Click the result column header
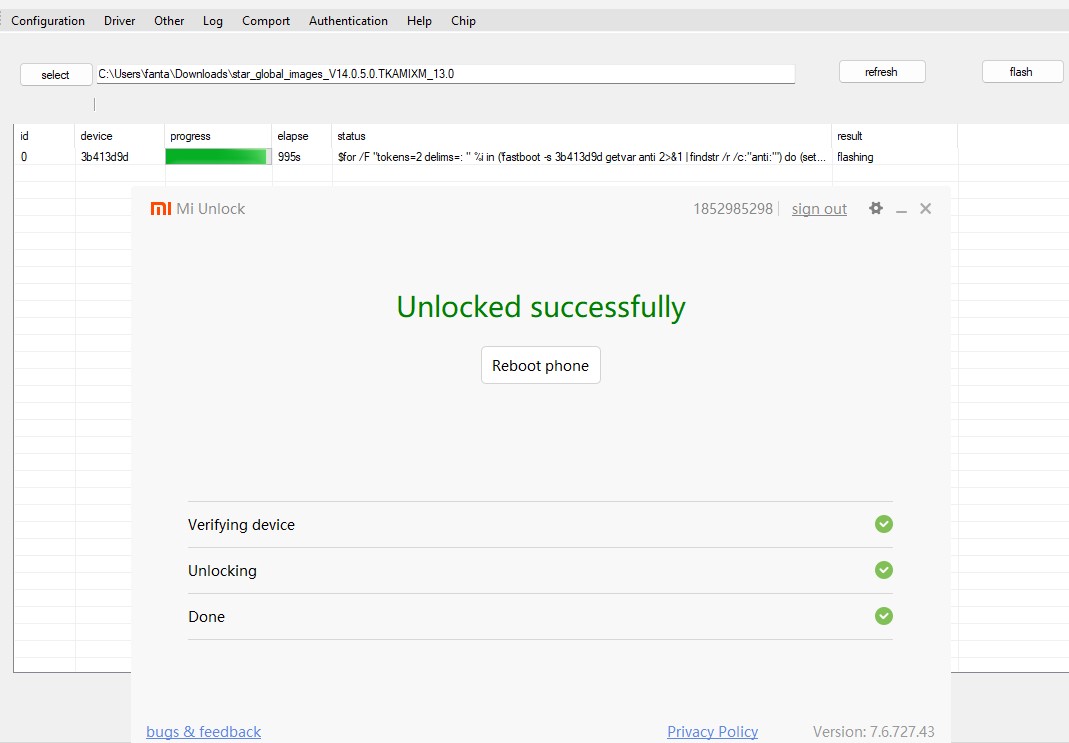The width and height of the screenshot is (1069, 743). [894, 136]
